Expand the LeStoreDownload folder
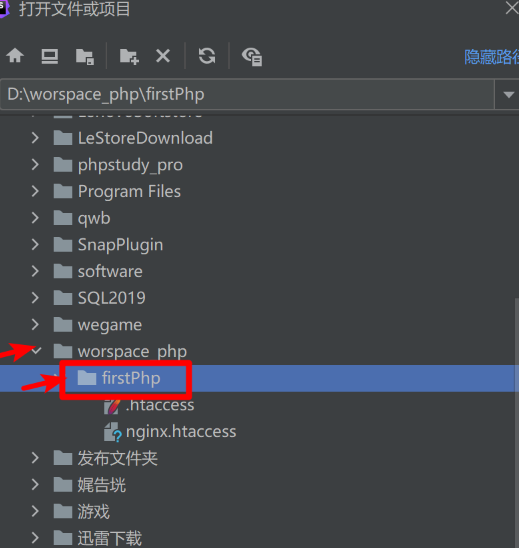 35,138
